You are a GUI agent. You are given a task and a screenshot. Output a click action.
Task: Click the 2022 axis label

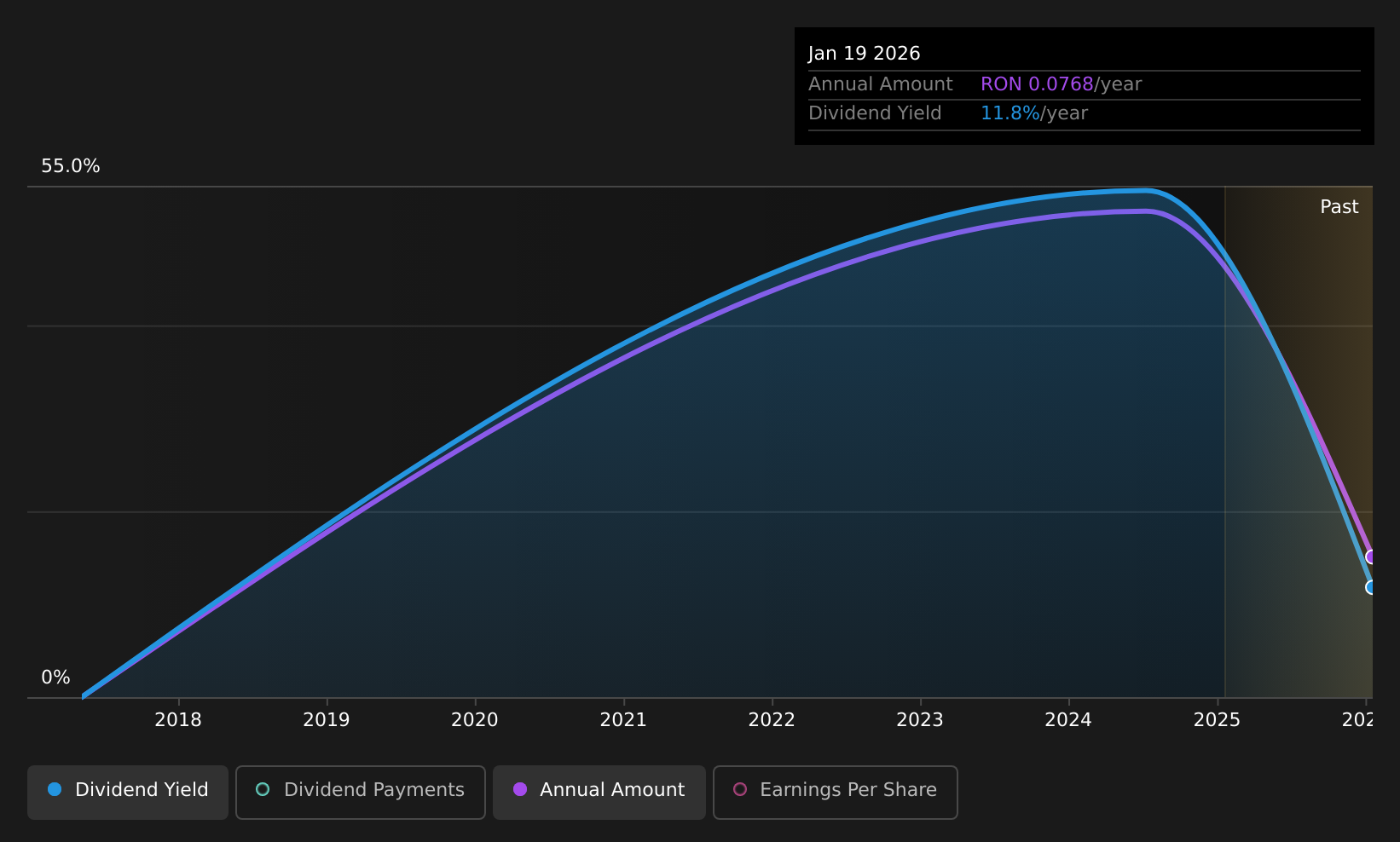pos(772,720)
